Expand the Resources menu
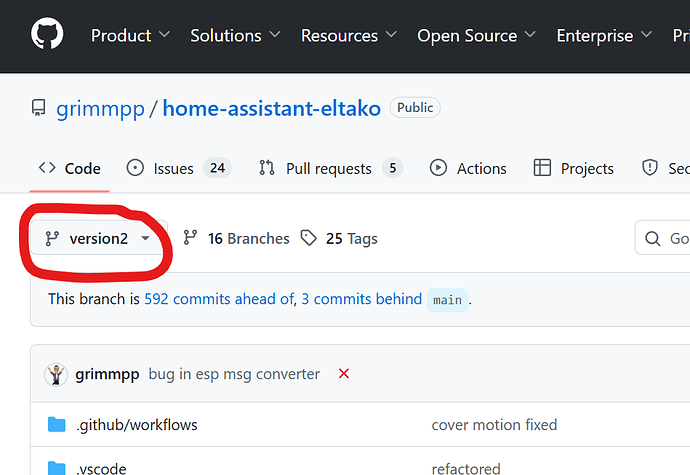The height and width of the screenshot is (475, 690). pyautogui.click(x=348, y=35)
